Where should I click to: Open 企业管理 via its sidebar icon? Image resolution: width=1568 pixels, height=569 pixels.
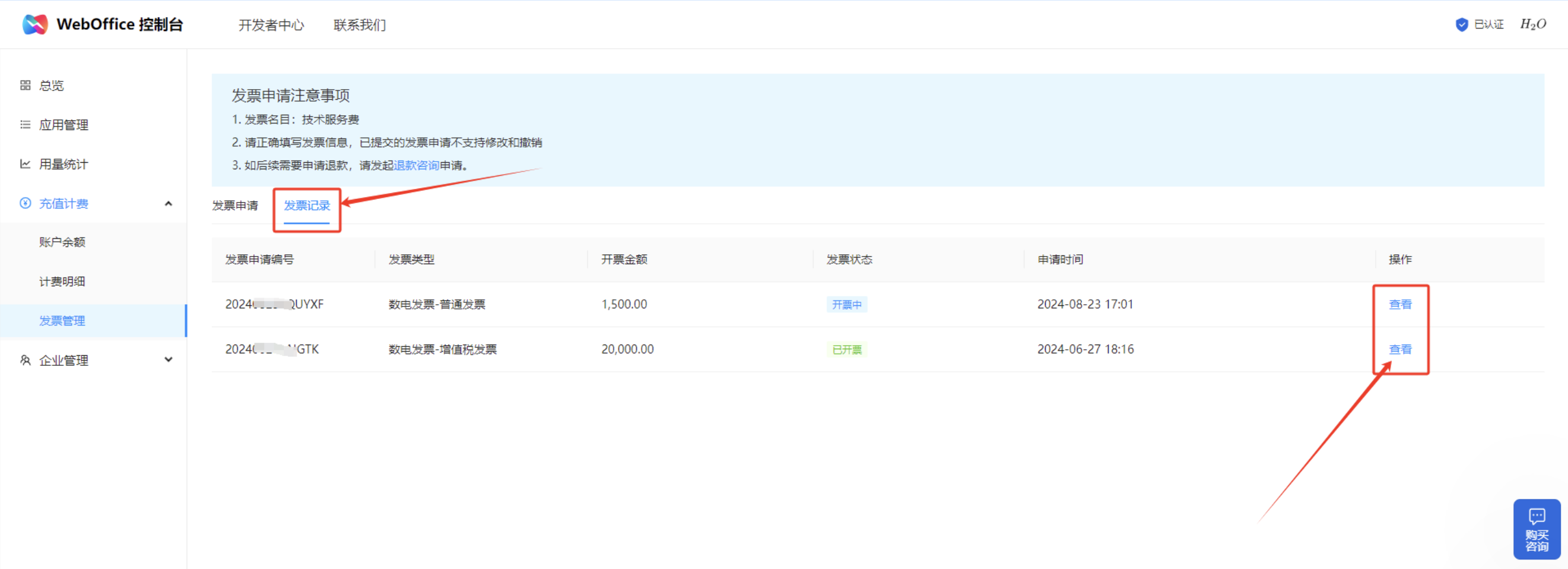25,359
